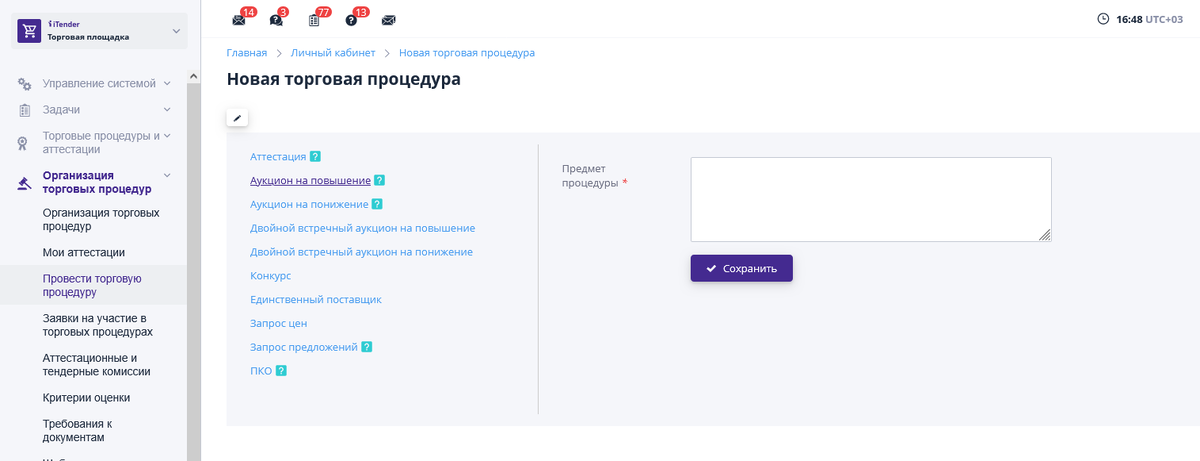Click the help mark next to Аттестация
This screenshot has width=1200, height=461.
pos(315,157)
